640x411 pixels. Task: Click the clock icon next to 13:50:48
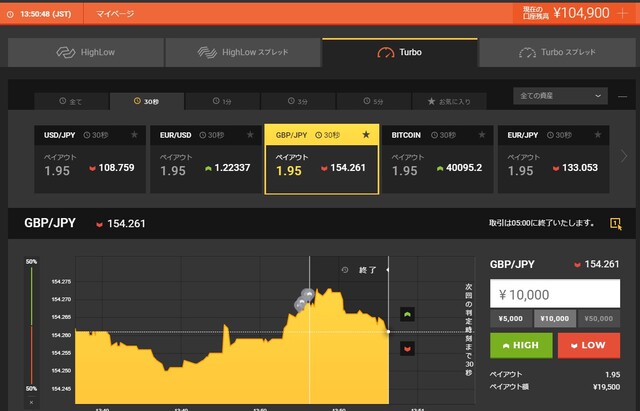(x=10, y=14)
